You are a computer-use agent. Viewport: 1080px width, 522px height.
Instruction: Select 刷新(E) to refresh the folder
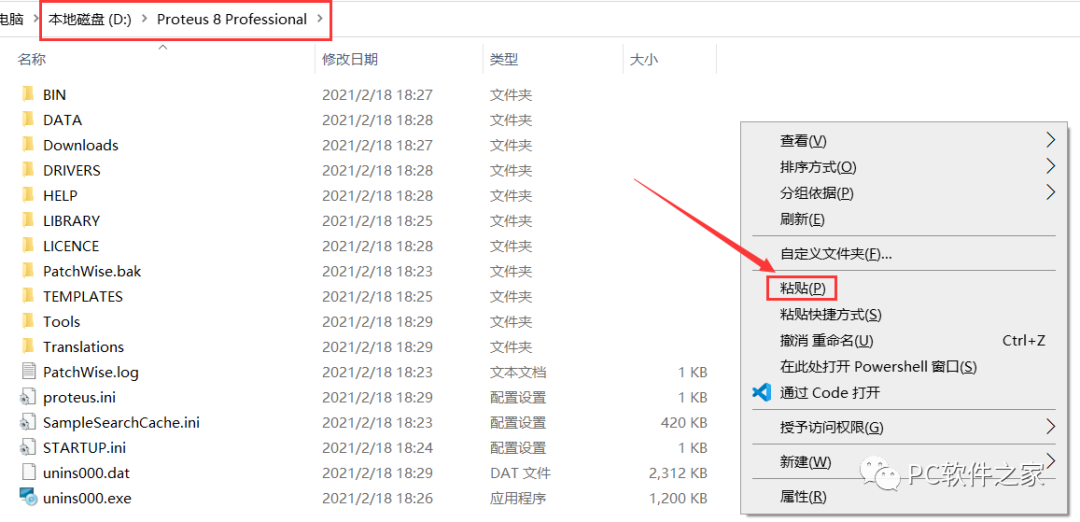(x=802, y=220)
